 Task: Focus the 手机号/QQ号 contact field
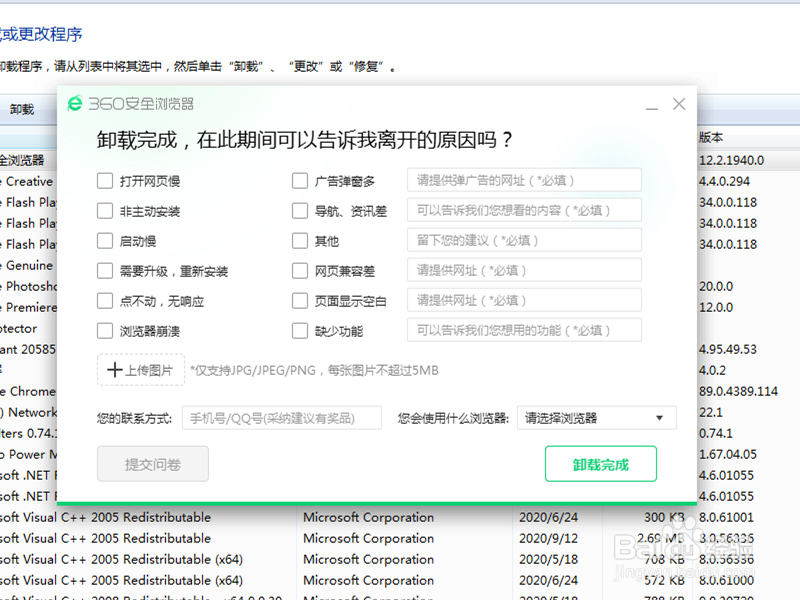pos(282,418)
